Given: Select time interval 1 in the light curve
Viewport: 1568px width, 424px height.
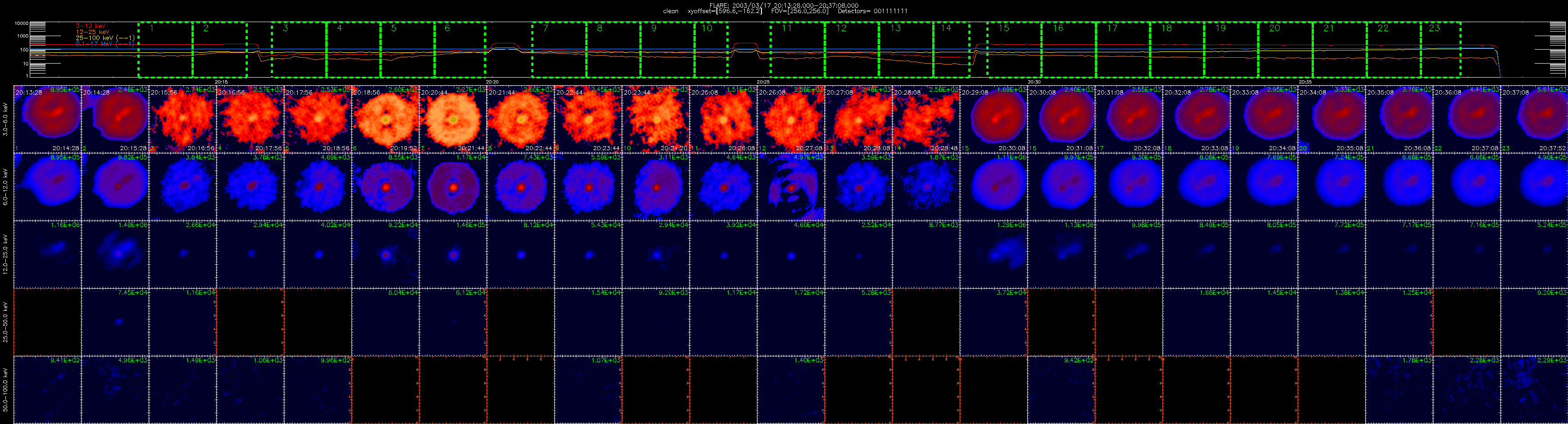Looking at the screenshot, I should 165,50.
